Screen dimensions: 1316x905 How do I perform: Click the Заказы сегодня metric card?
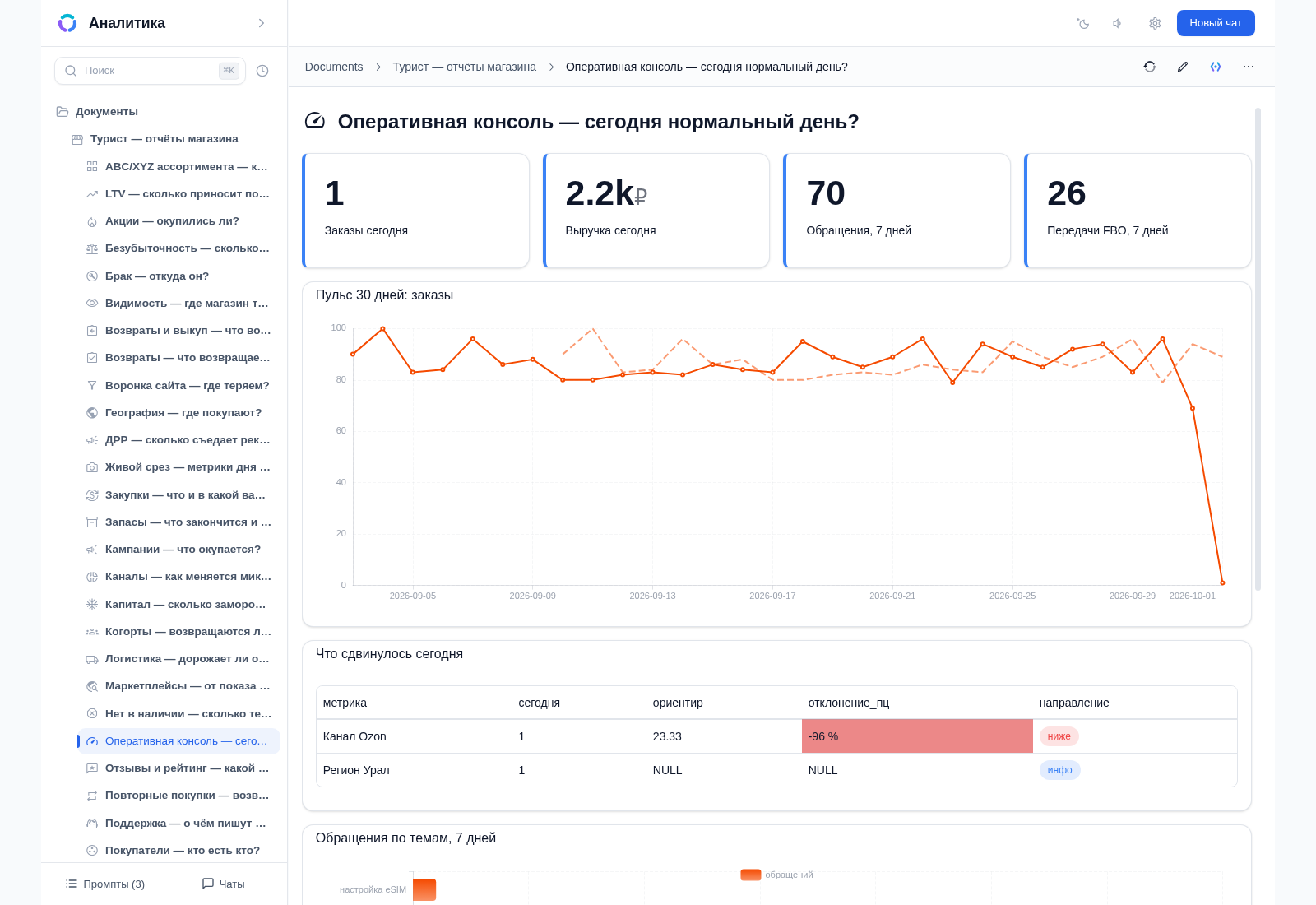pyautogui.click(x=415, y=211)
